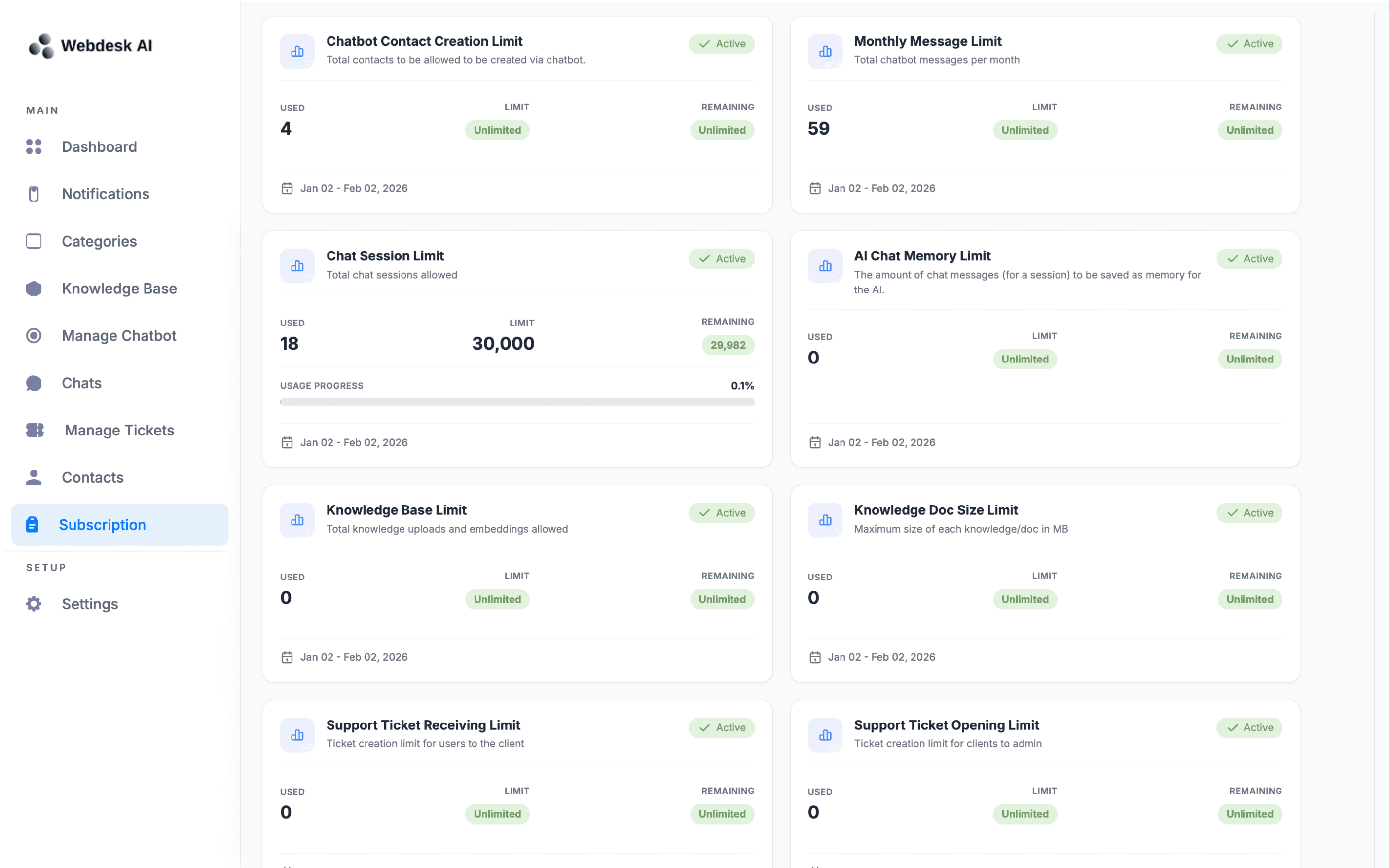This screenshot has height=868, width=1389.
Task: Click chart icon on Monthly Message Limit card
Action: tap(825, 51)
